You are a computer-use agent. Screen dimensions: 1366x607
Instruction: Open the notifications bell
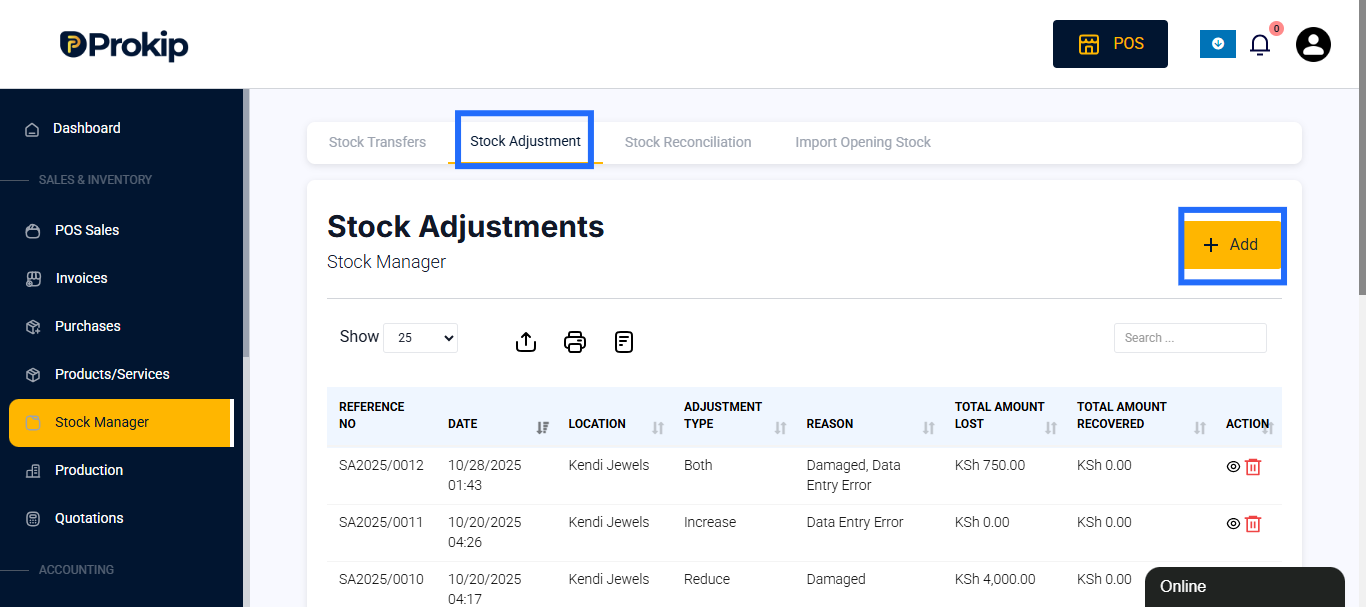pyautogui.click(x=1260, y=45)
